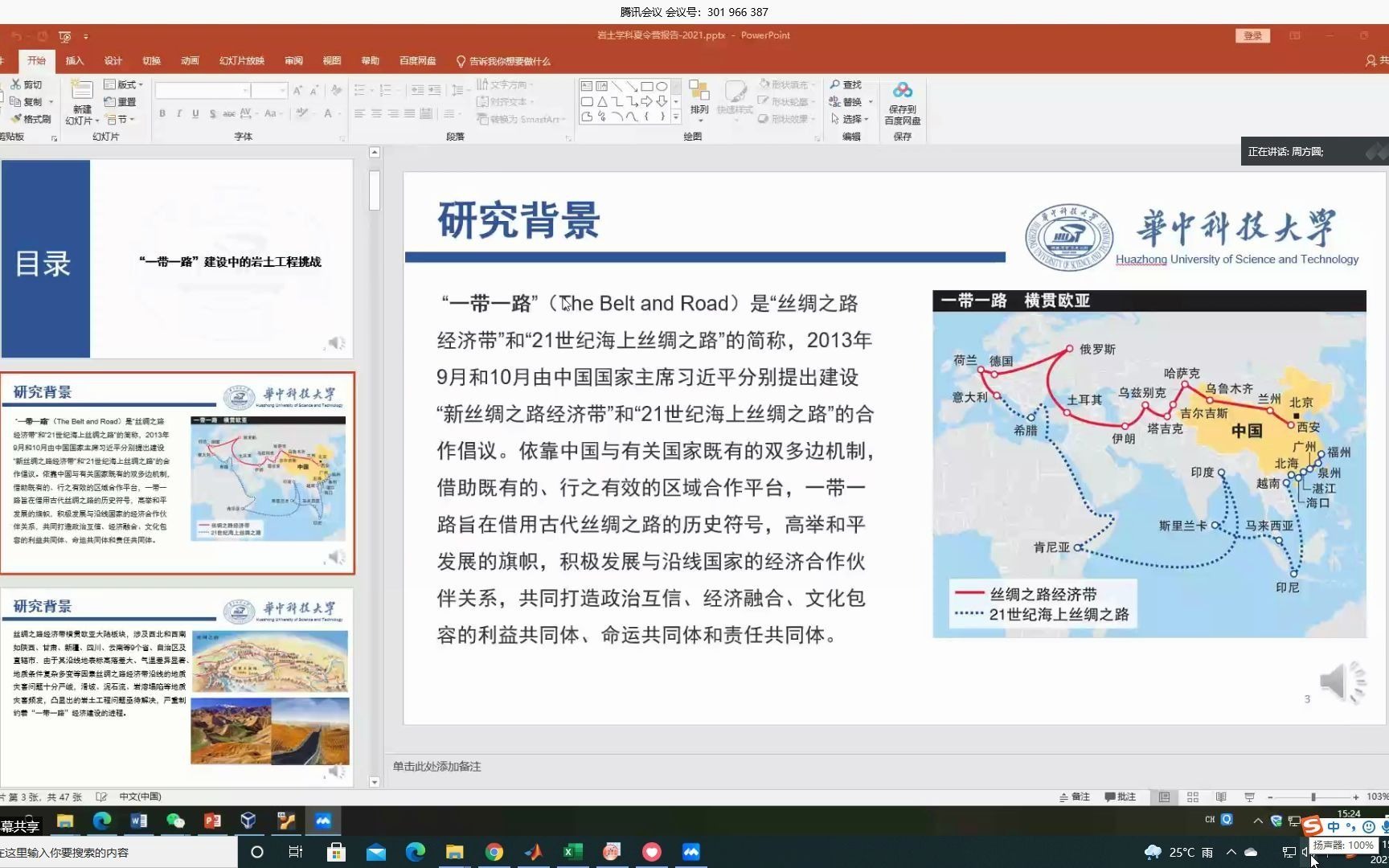Click zoom out minus button
This screenshot has height=868, width=1389.
(1270, 797)
